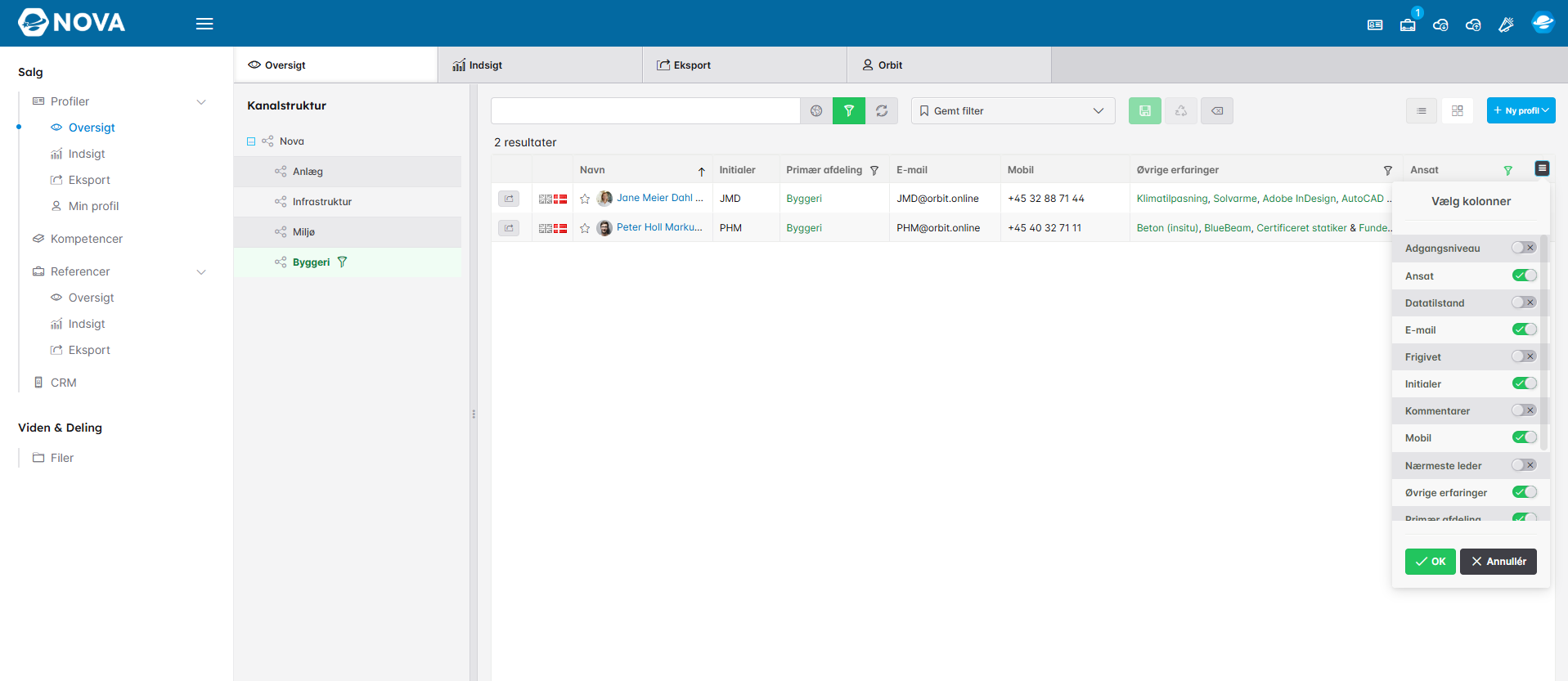Click the Annullér button
This screenshot has height=681, width=1568.
tap(1498, 562)
